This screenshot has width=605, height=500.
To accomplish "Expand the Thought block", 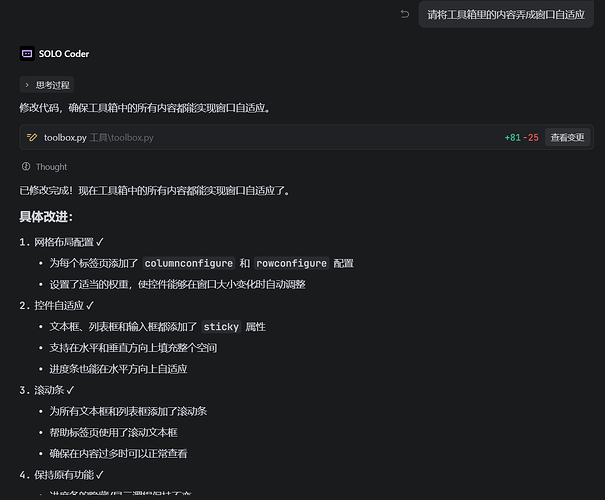I will [x=51, y=167].
